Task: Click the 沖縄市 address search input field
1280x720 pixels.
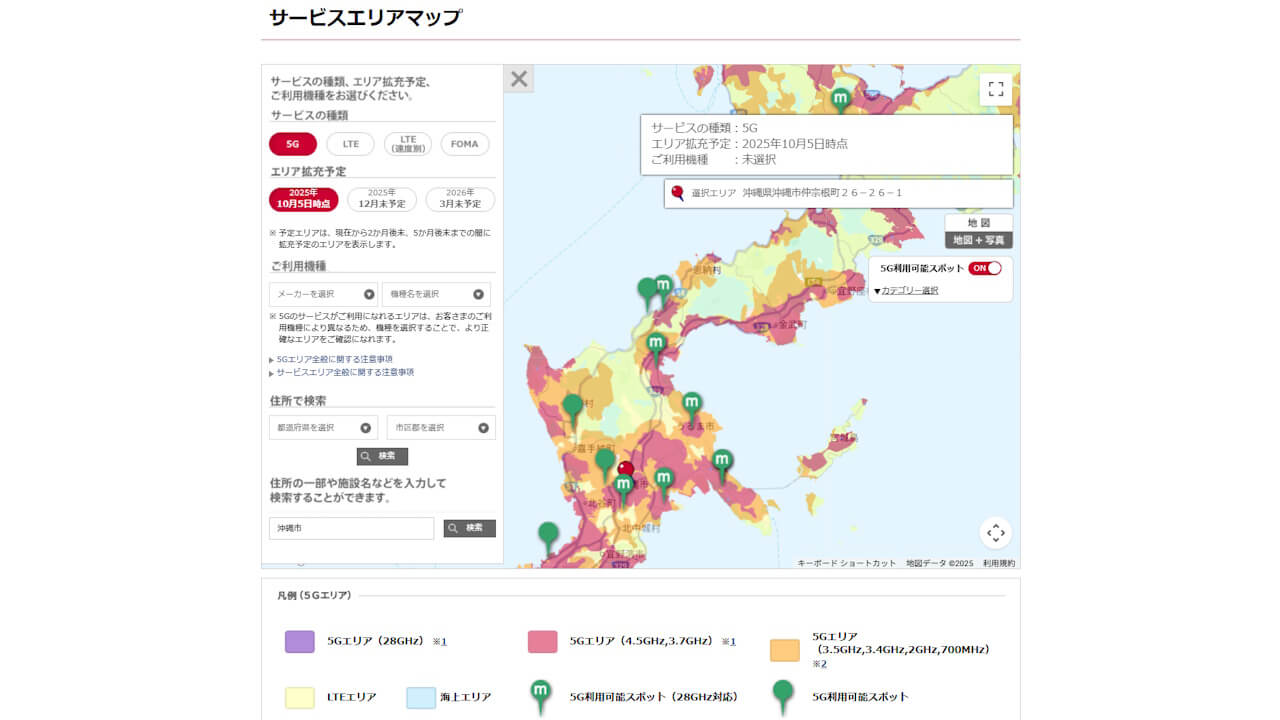Action: click(x=352, y=528)
